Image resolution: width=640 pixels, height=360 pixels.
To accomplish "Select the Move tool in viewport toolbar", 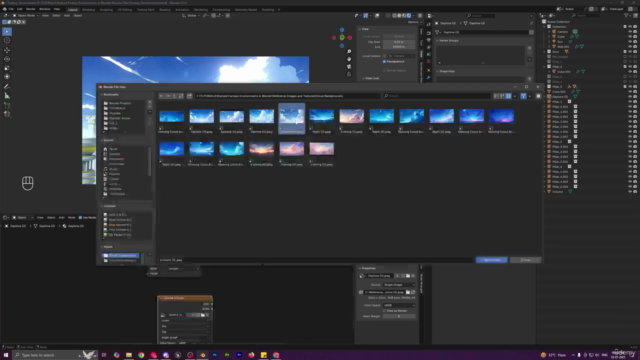I will [x=7, y=50].
